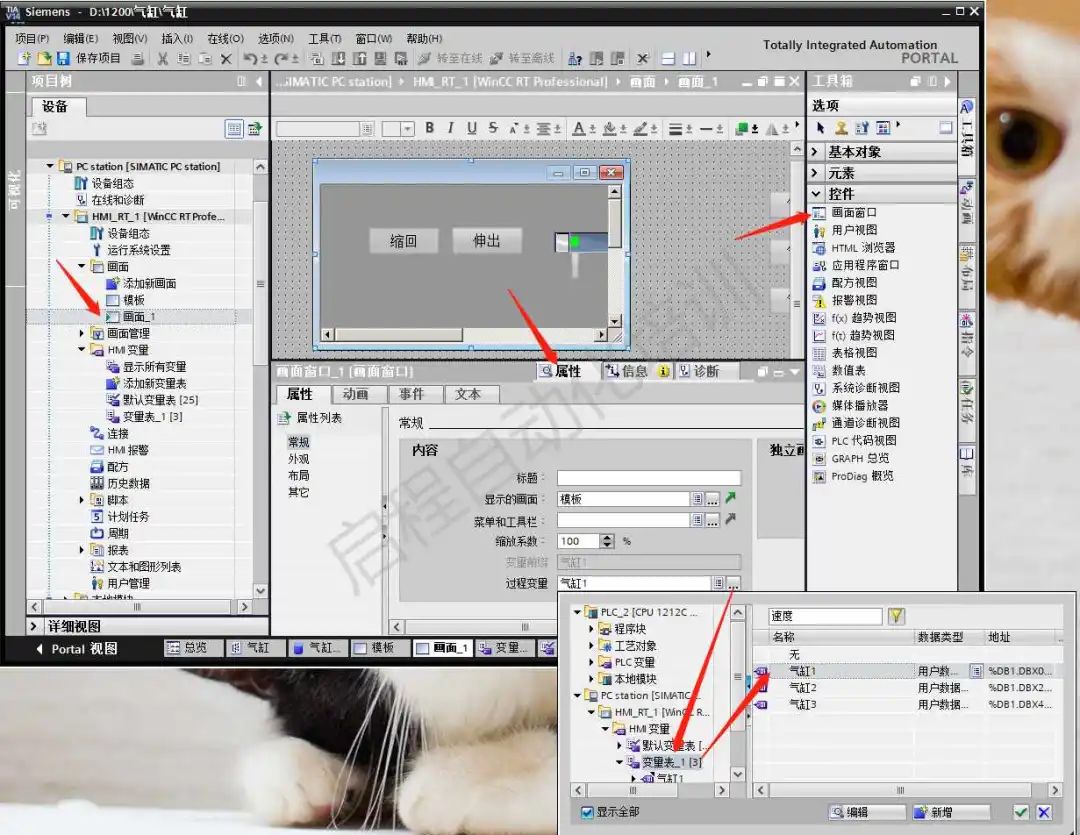
Task: Toggle bold text formatting
Action: click(430, 127)
